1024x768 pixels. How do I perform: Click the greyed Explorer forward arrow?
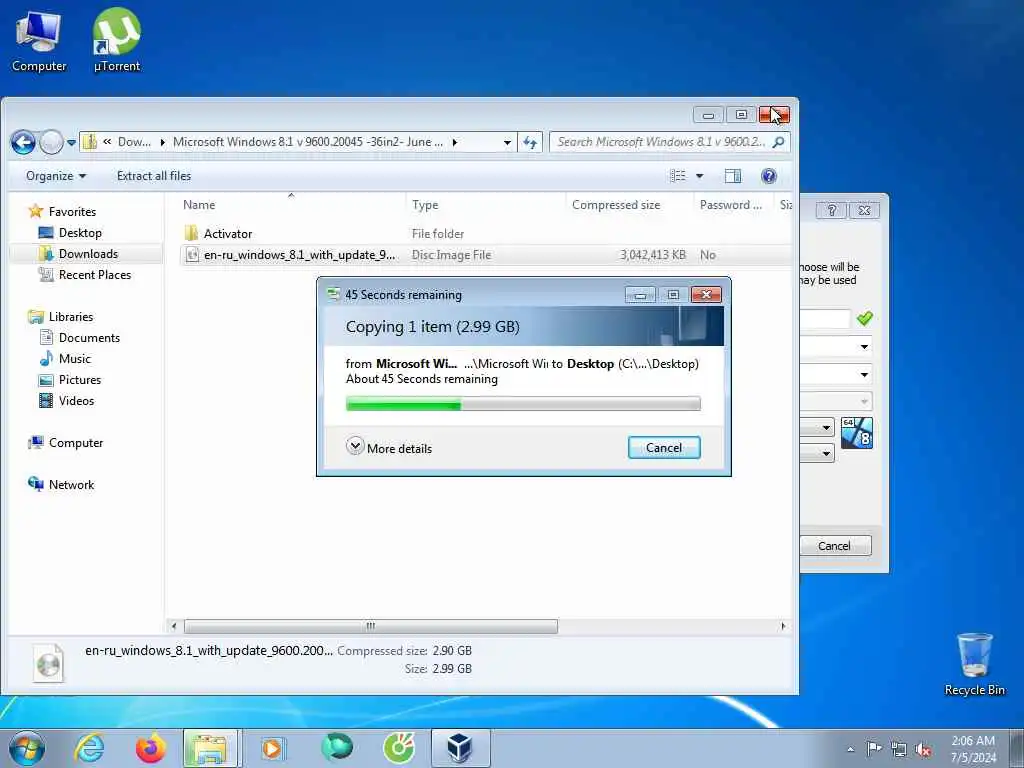[51, 142]
